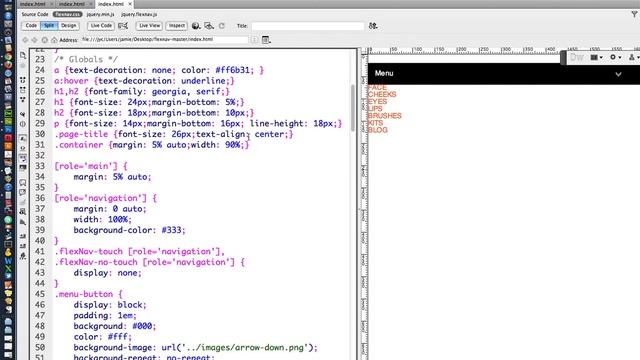The image size is (640, 360).
Task: Click the browser Back arrow
Action: click(x=25, y=40)
